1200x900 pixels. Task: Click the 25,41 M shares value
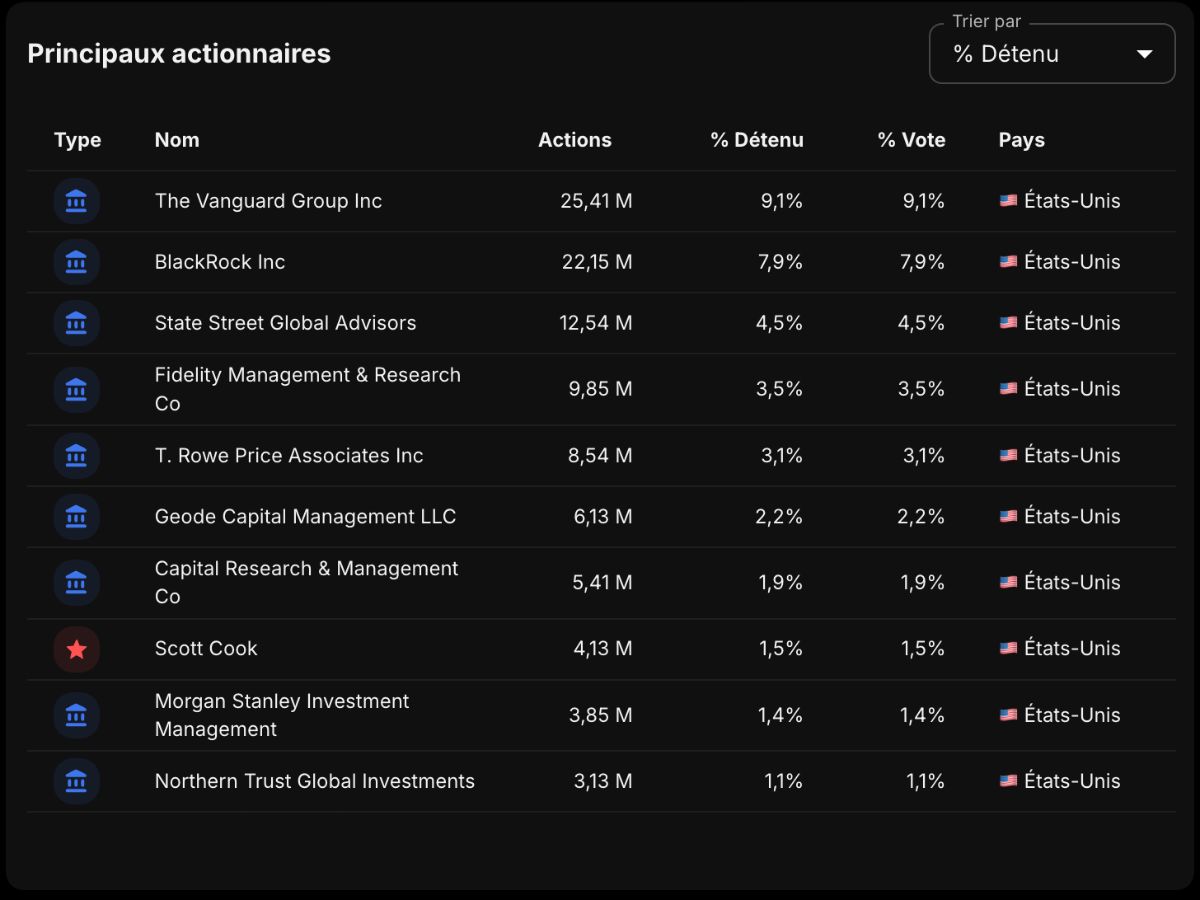tap(596, 201)
